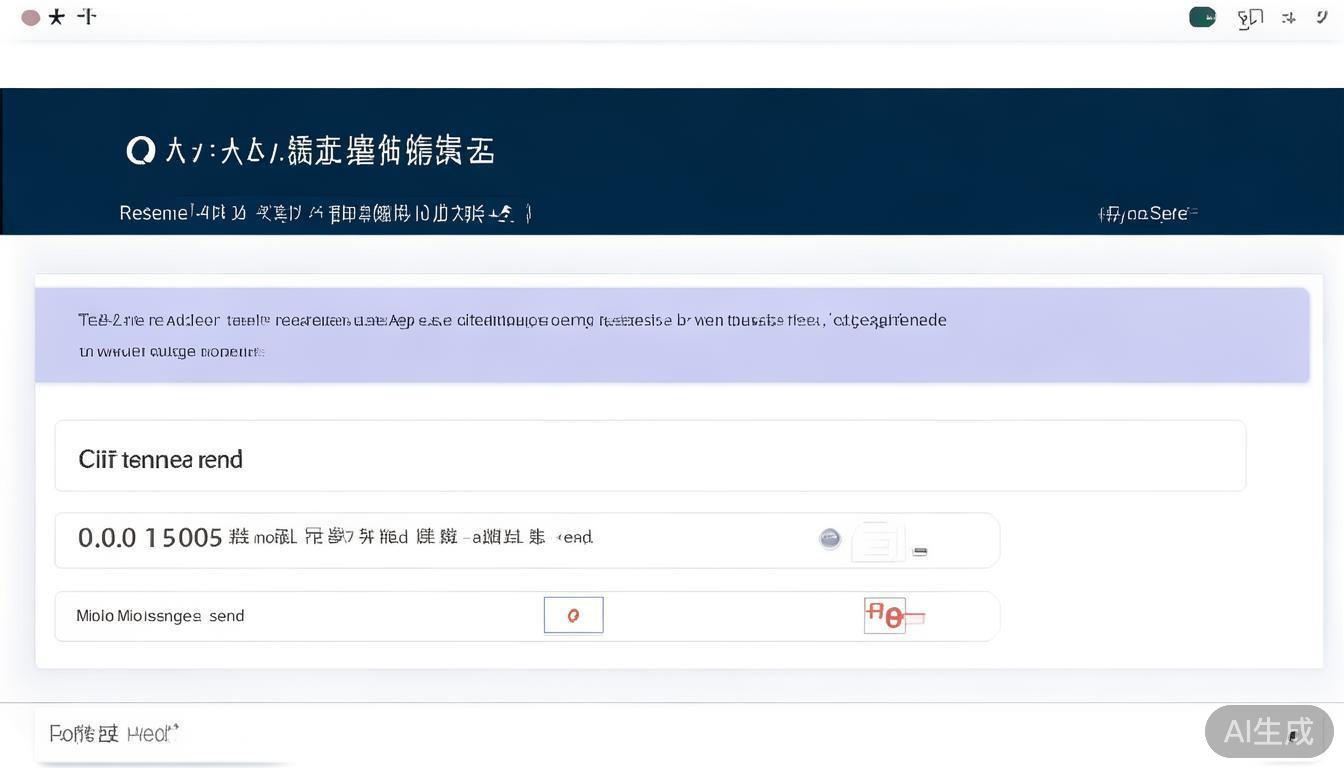Click the purple notice banner at the top

672,334
